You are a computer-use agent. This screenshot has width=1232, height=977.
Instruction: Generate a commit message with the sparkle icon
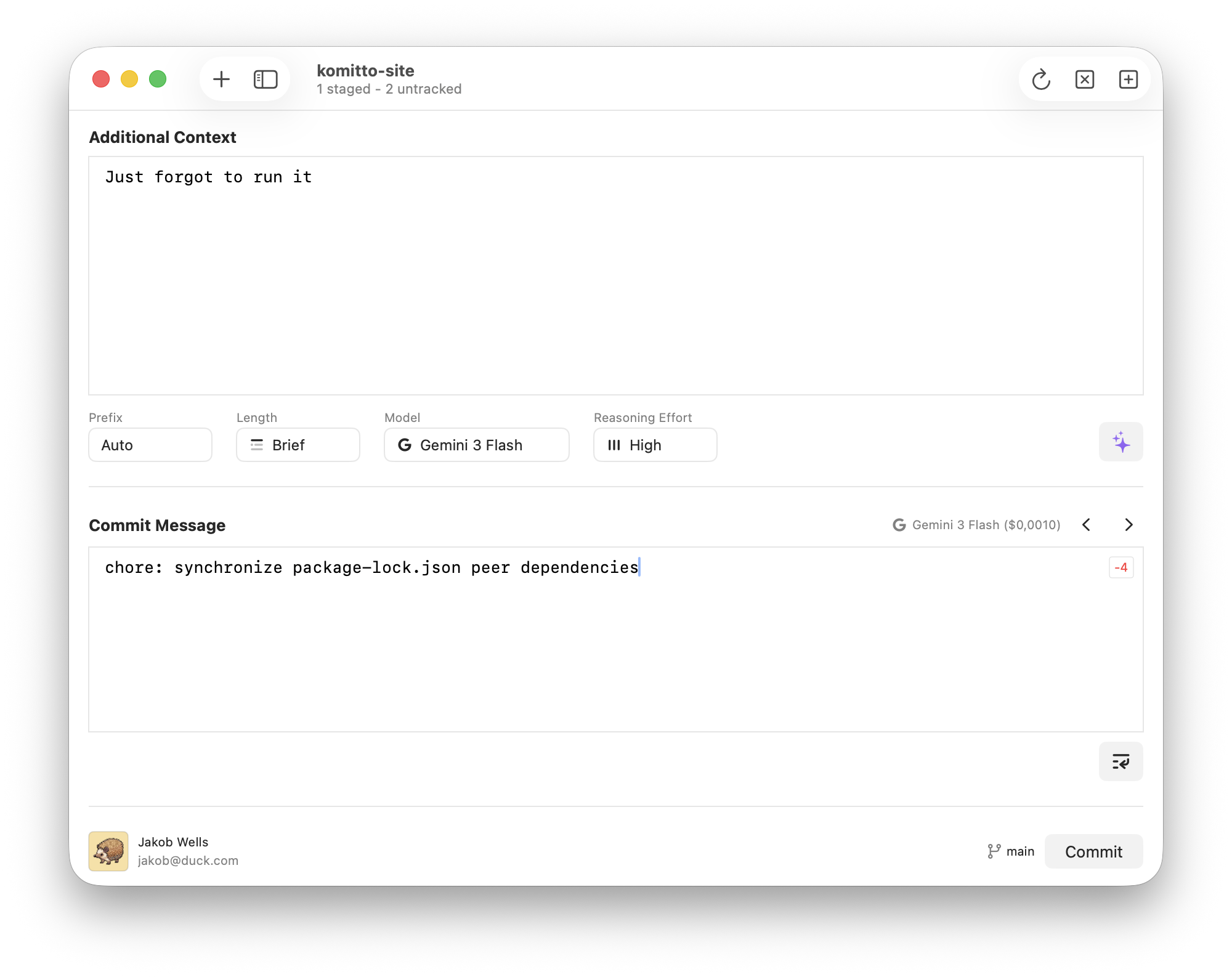tap(1121, 442)
